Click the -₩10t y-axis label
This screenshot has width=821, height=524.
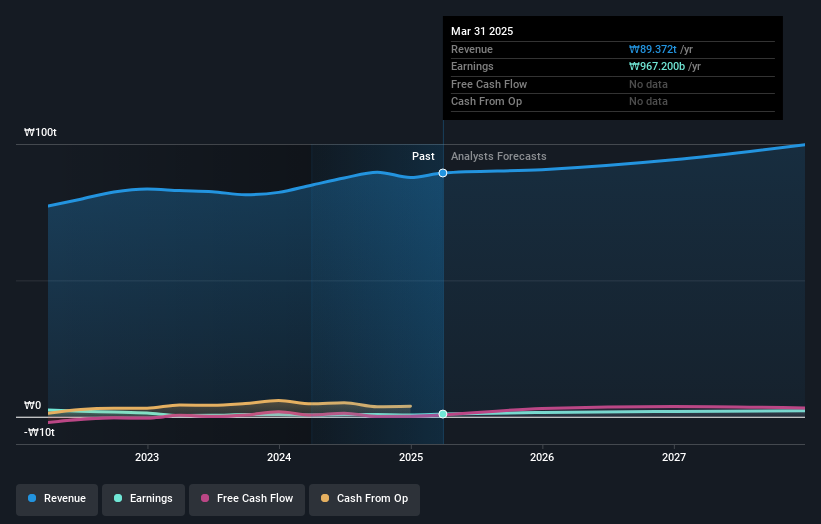tap(39, 432)
